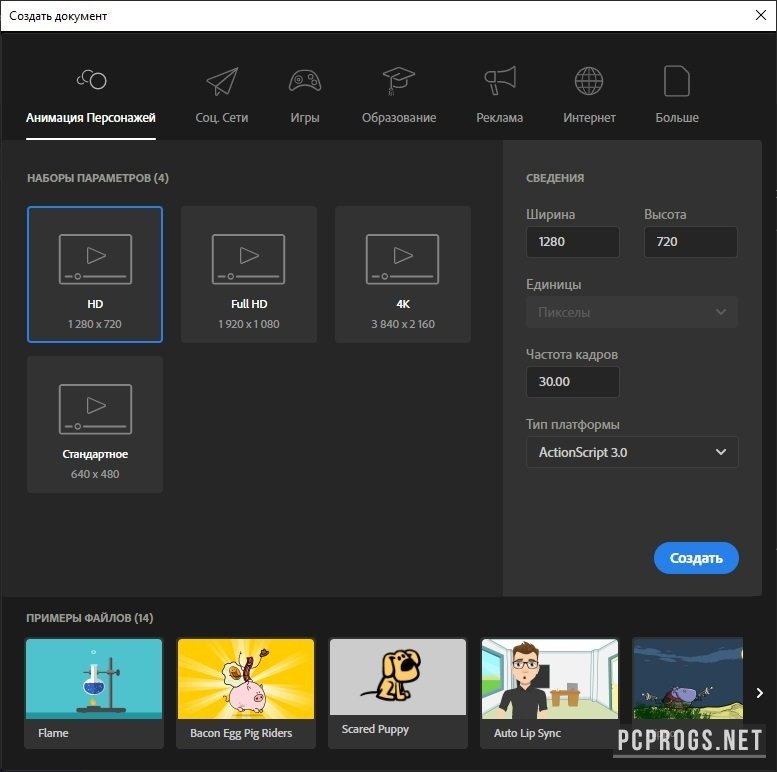This screenshot has height=772, width=777.
Task: Click the ПРИМЕРЫ ФАЙЛОВ (14) heading
Action: [90, 618]
